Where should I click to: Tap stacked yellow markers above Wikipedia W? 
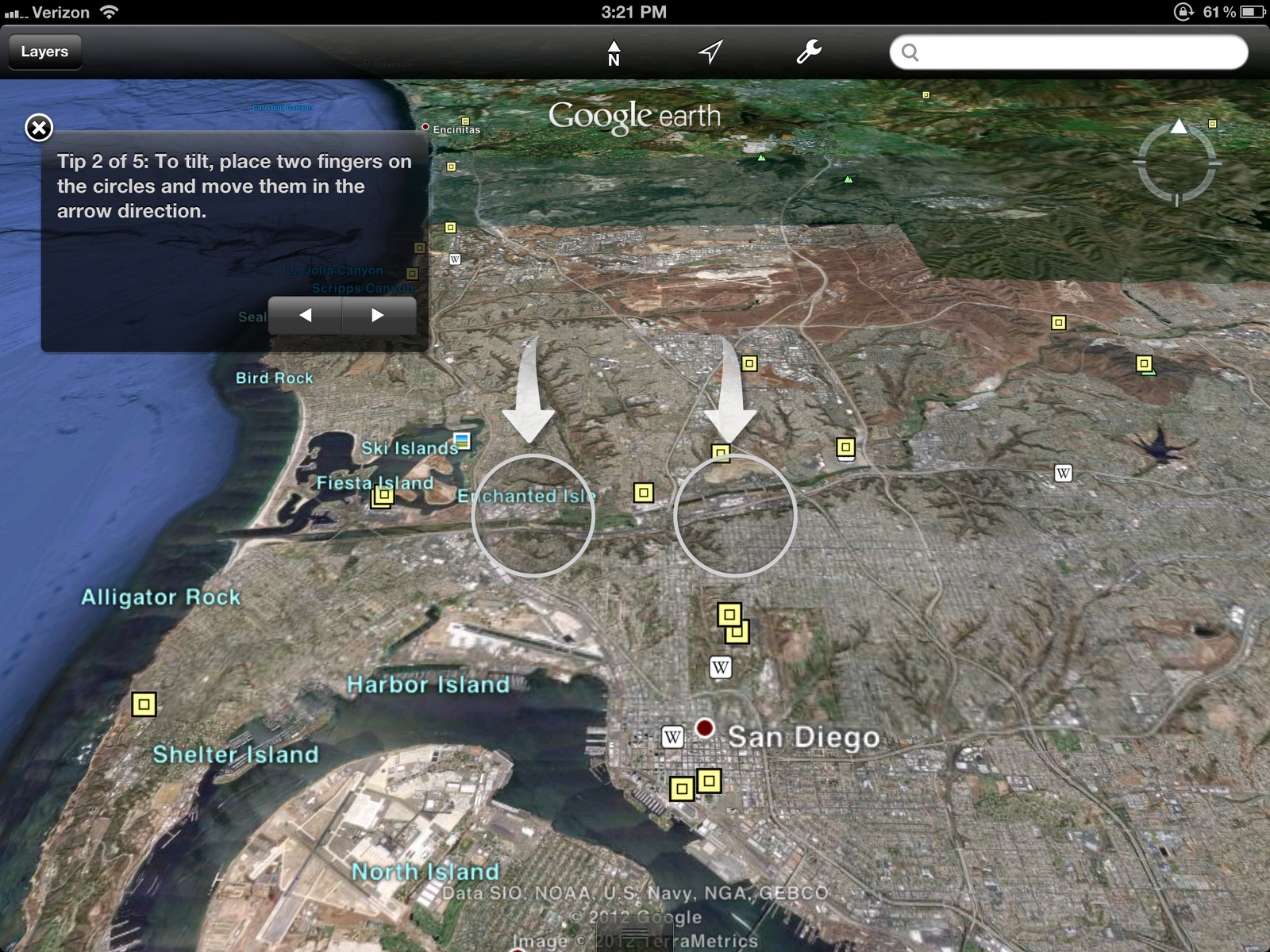(733, 623)
